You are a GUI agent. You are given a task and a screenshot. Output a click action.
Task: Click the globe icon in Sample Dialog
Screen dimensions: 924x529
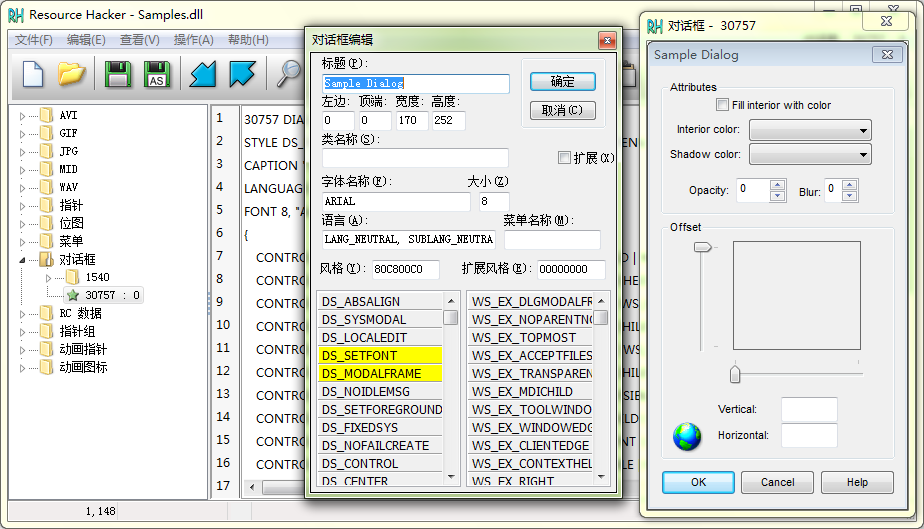688,436
